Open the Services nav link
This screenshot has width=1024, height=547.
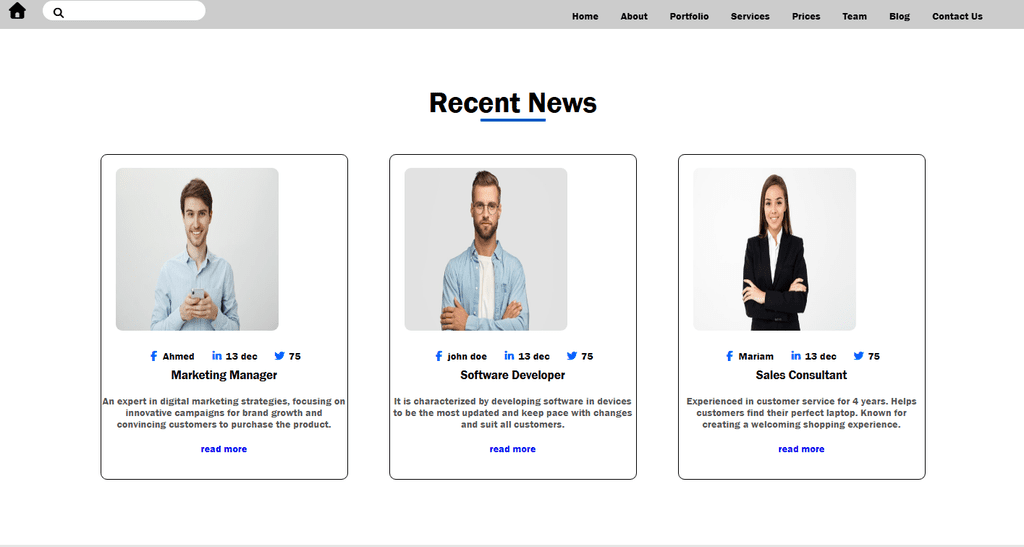point(750,16)
